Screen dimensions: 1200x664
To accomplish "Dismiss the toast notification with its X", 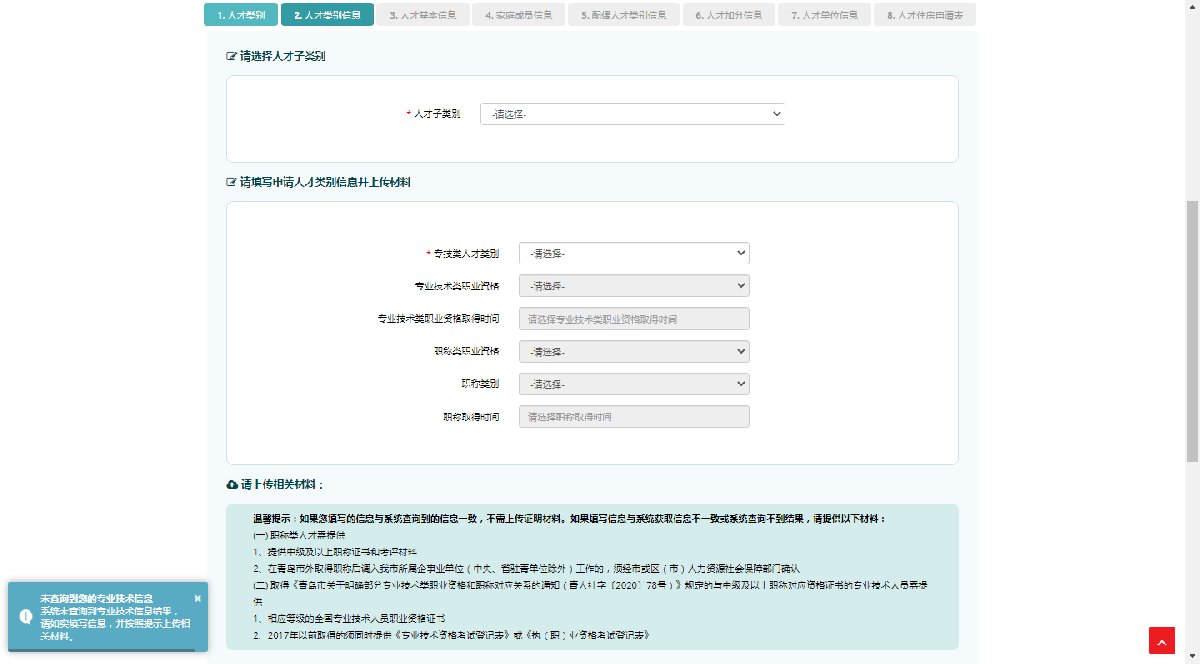I will [x=197, y=598].
